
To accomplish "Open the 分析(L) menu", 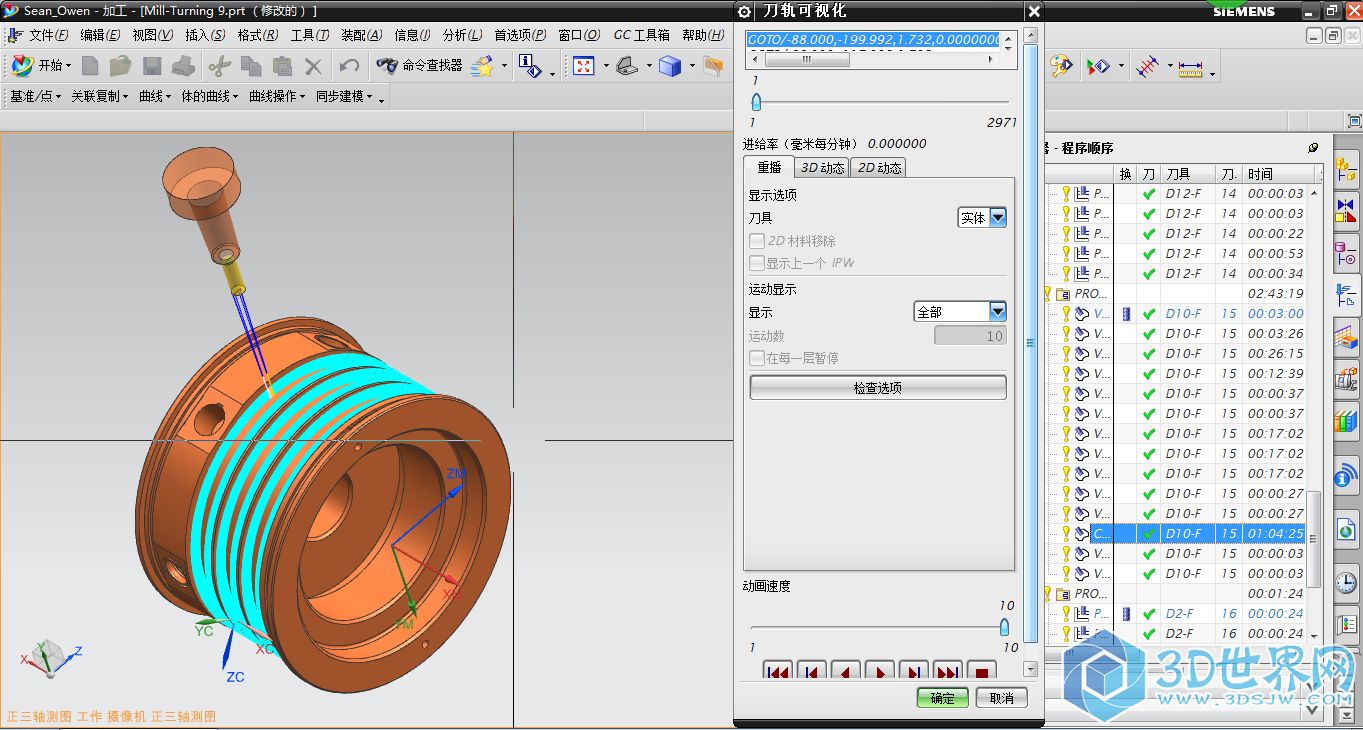I will pos(462,35).
